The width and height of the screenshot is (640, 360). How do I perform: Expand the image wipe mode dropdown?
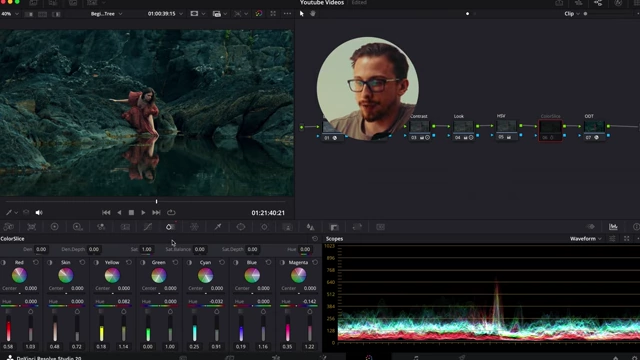point(204,13)
